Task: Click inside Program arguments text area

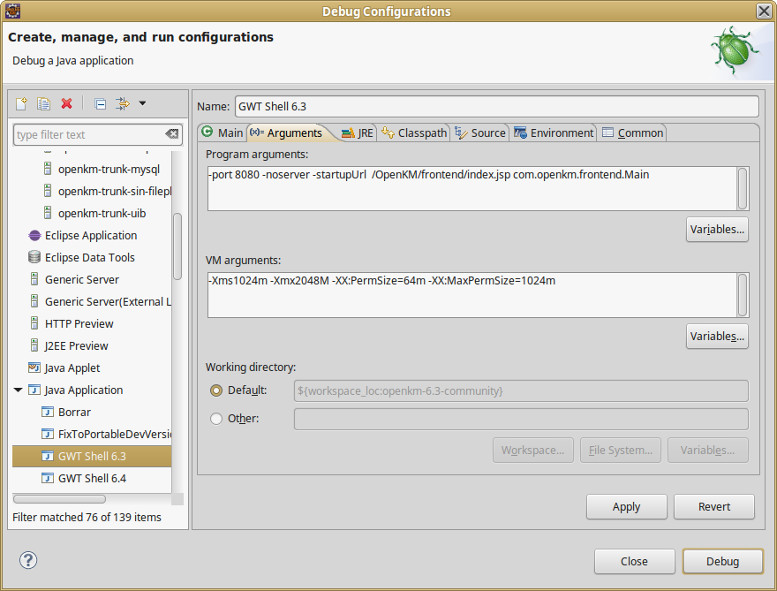Action: [472, 189]
